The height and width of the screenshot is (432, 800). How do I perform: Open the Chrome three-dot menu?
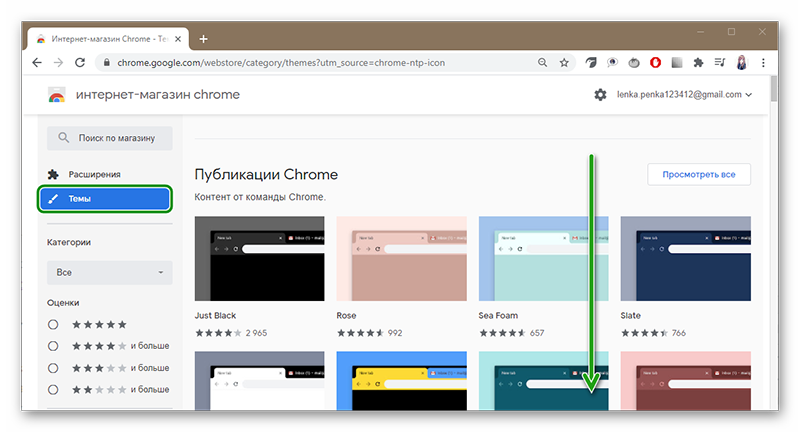[x=763, y=63]
